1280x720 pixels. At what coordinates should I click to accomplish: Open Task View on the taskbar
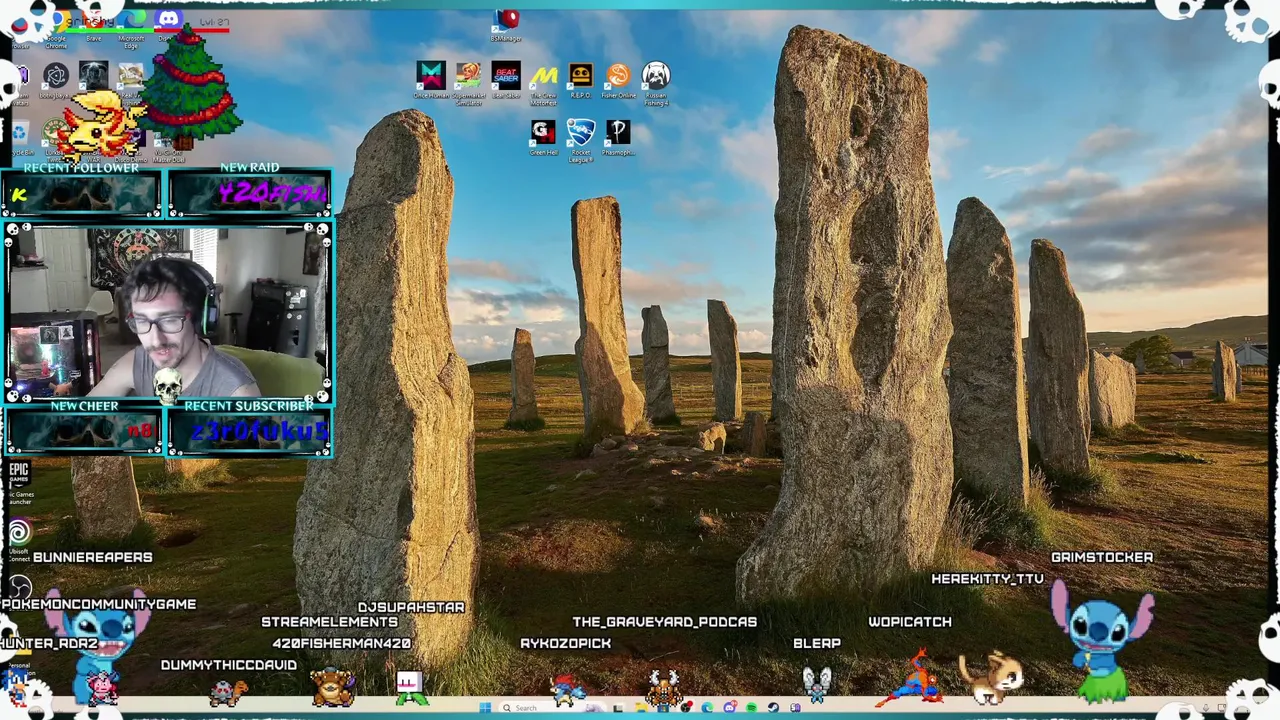pyautogui.click(x=618, y=708)
